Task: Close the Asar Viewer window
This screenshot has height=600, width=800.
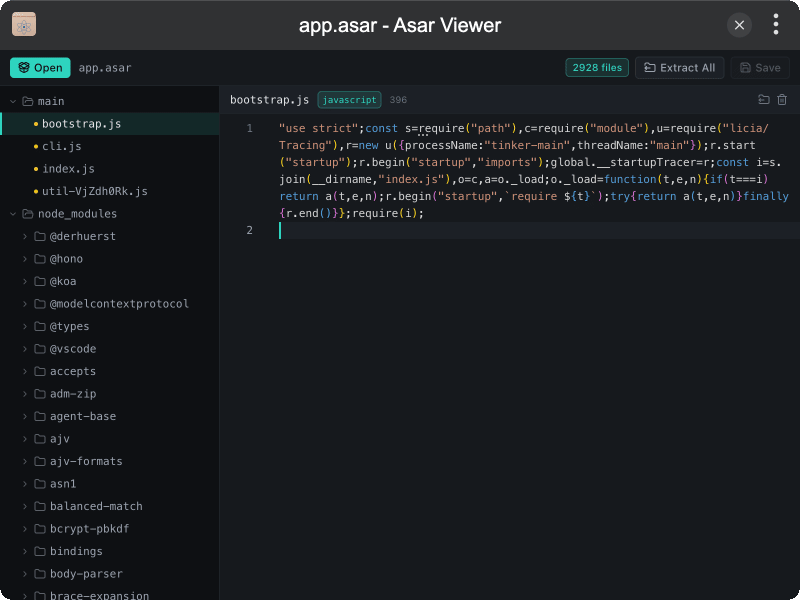Action: [739, 25]
